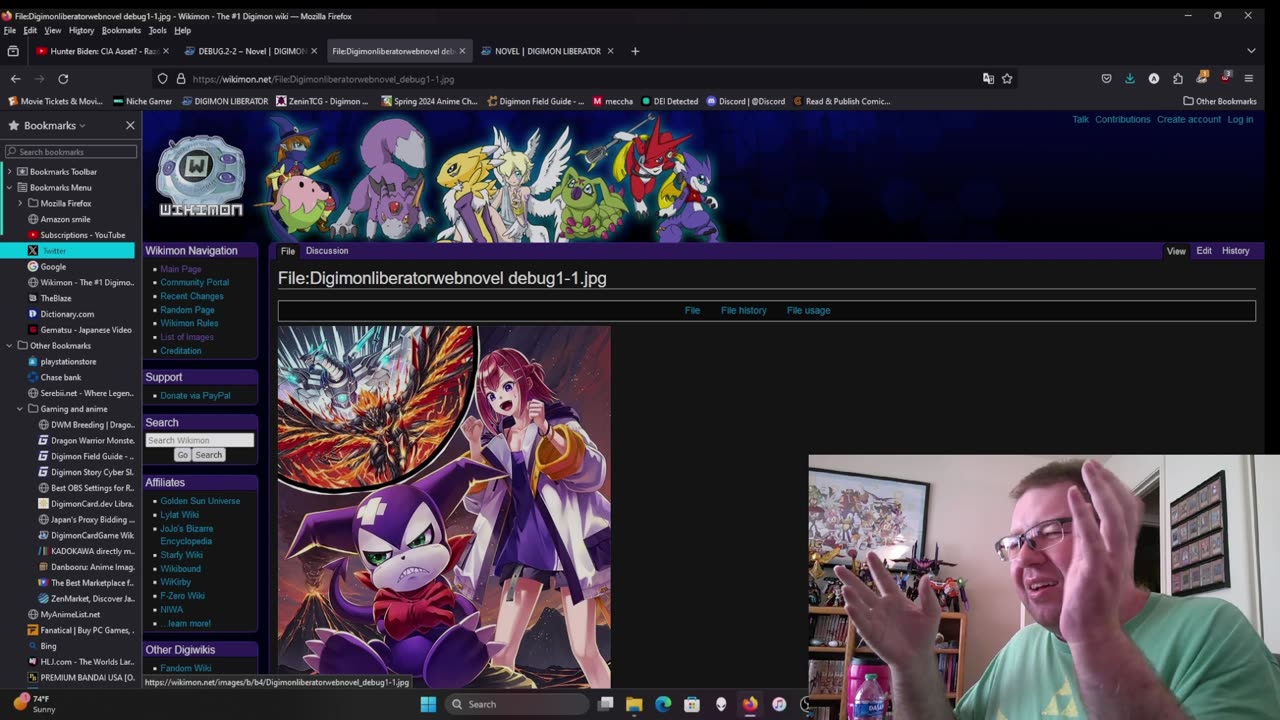Open the Firefox hamburger application menu
1280x720 pixels.
pos(1248,79)
